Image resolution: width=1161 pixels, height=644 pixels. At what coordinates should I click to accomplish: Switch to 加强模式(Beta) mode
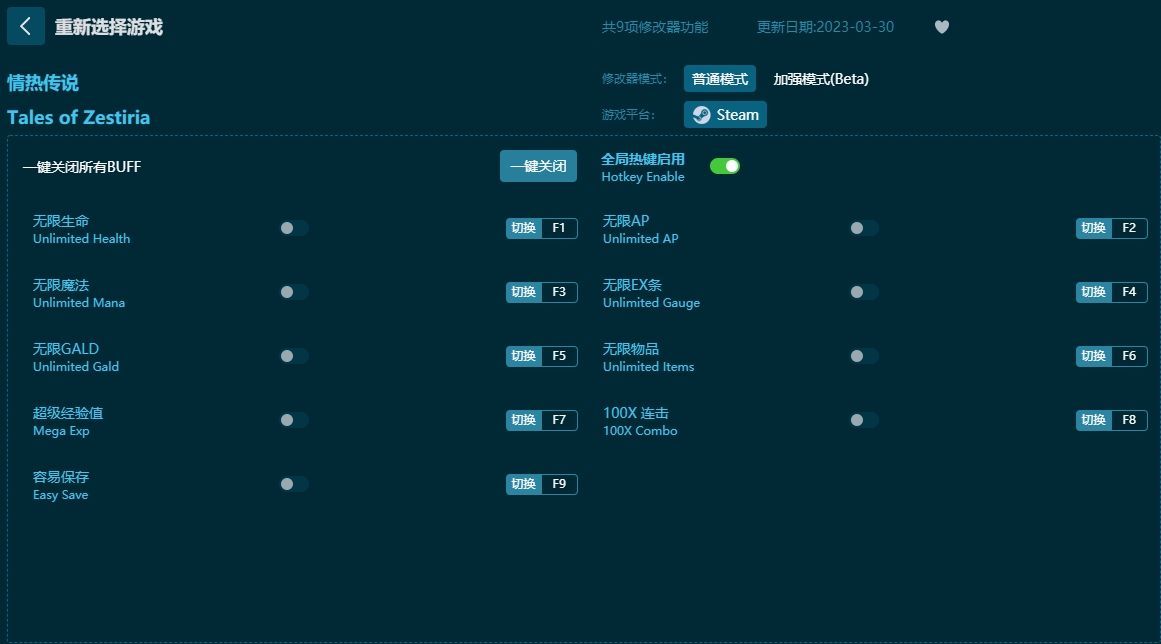click(821, 79)
